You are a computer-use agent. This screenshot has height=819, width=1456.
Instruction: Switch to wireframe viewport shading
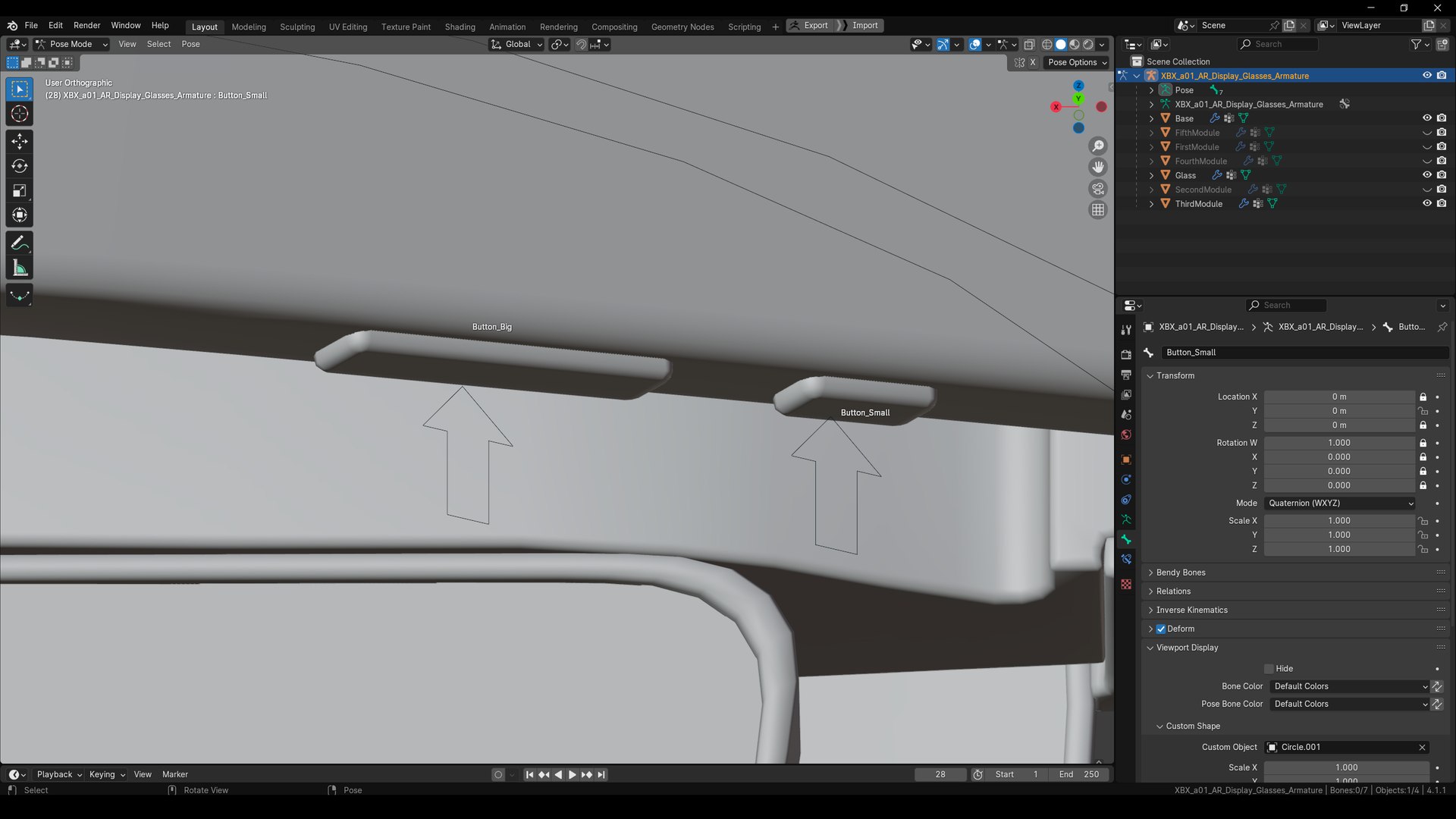pyautogui.click(x=1046, y=45)
